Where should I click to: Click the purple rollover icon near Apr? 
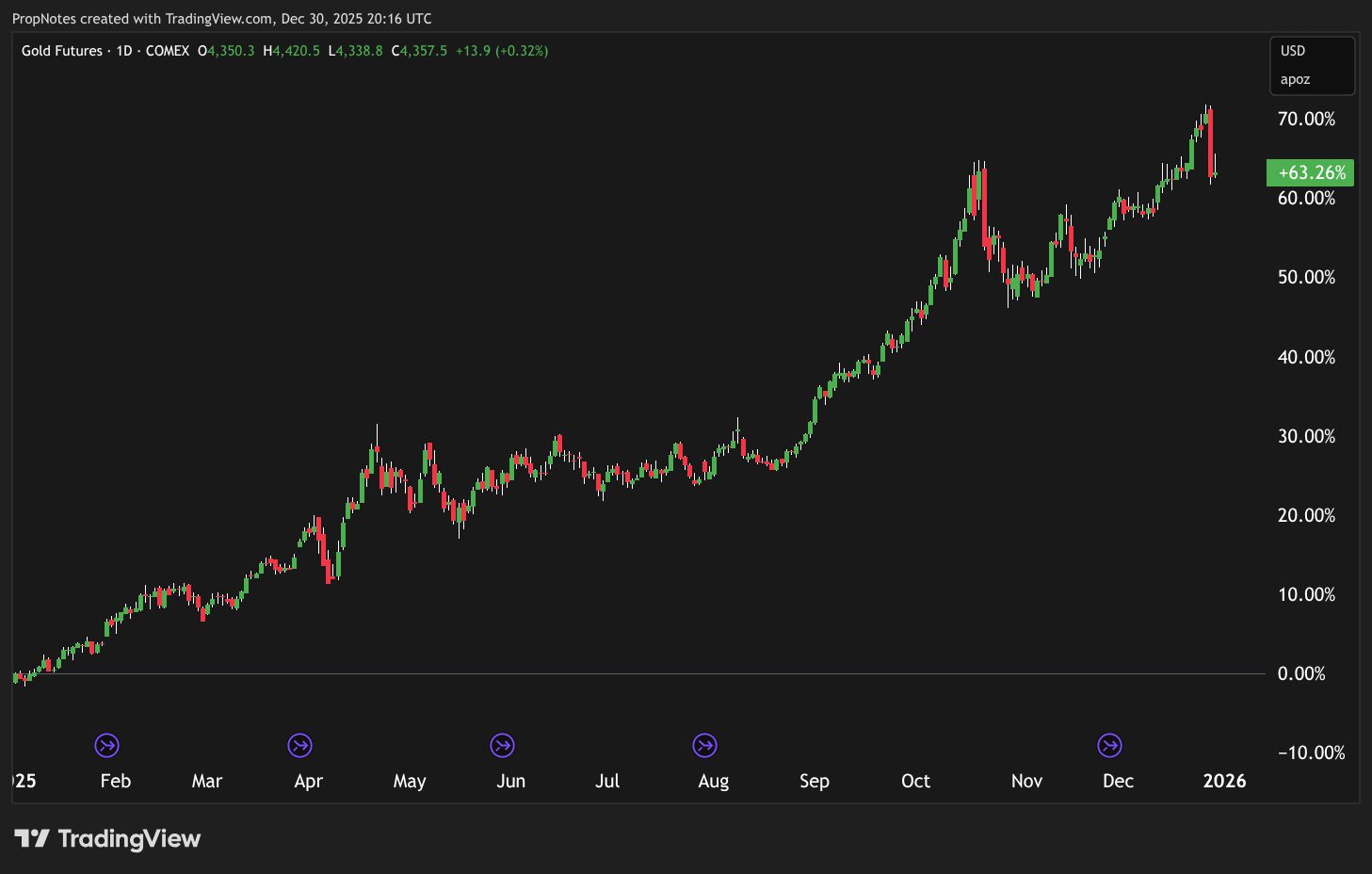click(300, 746)
